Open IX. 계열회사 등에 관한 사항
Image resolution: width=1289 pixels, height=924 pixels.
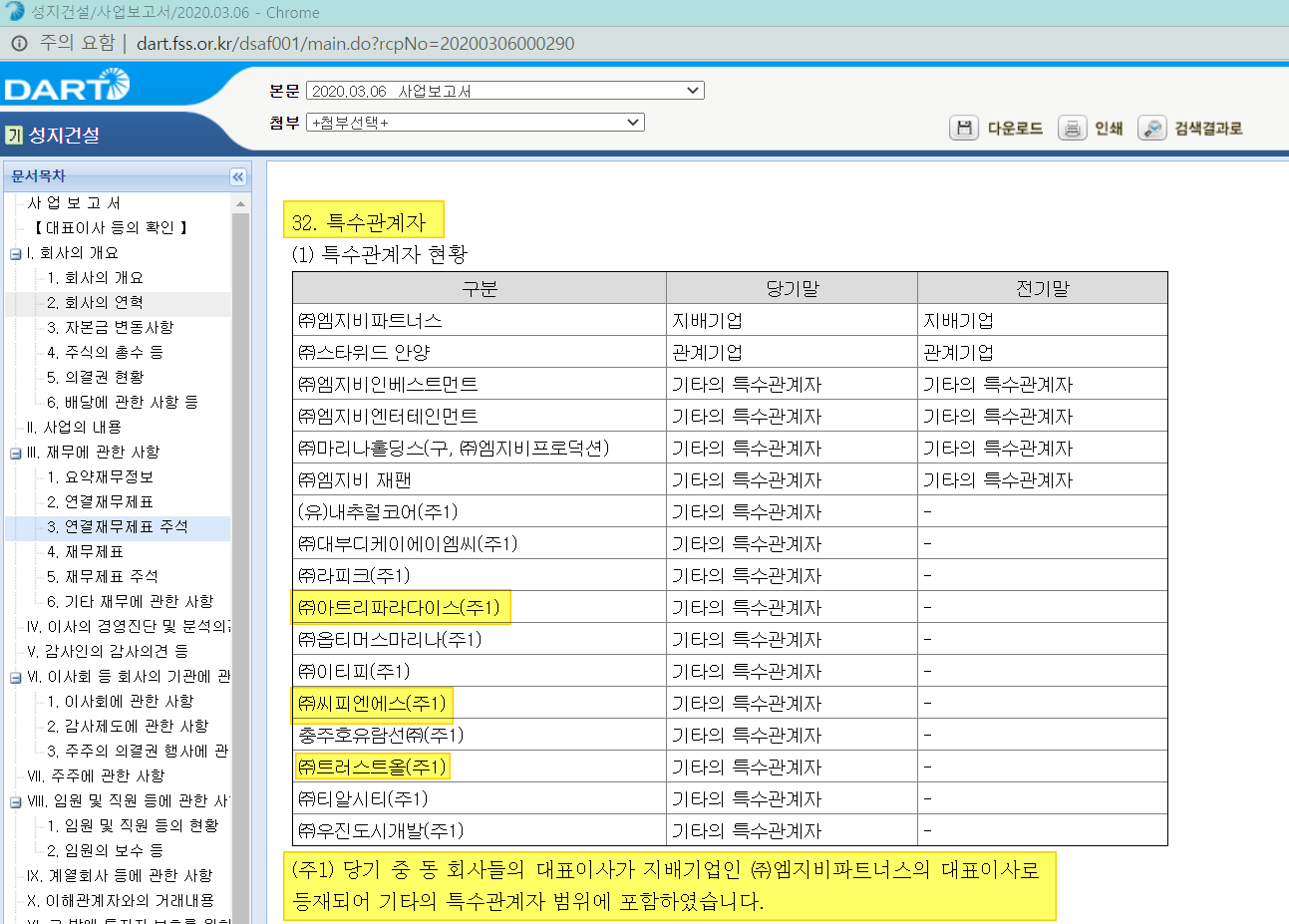coord(120,876)
